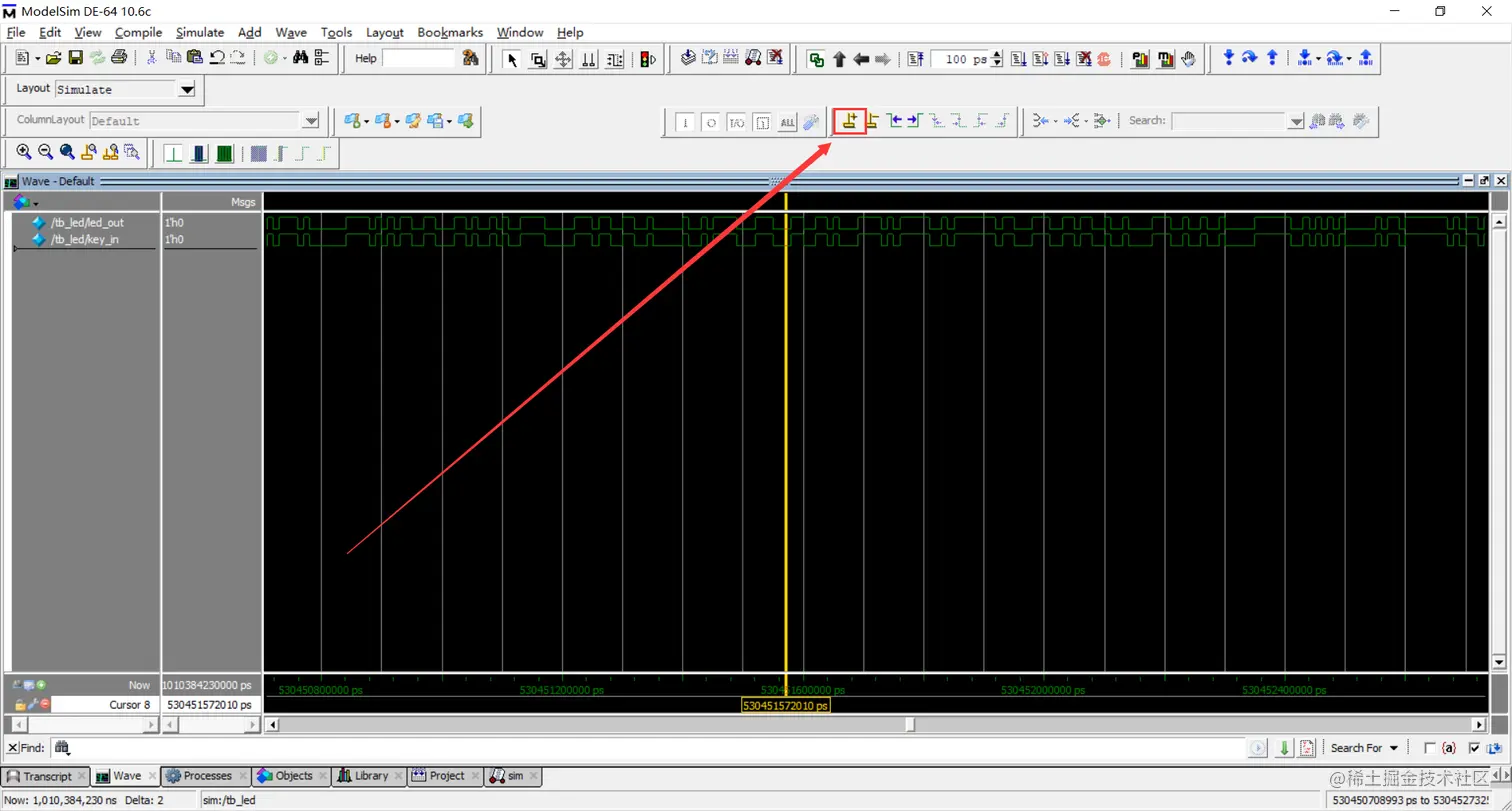Click the Insert Cursor toolbar icon
Viewport: 1512px width, 811px height.
(x=850, y=121)
